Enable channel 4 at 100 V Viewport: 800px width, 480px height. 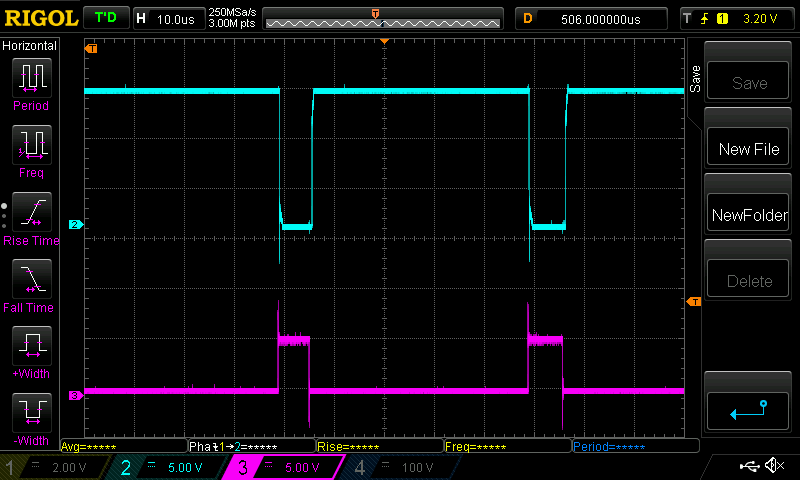400,467
